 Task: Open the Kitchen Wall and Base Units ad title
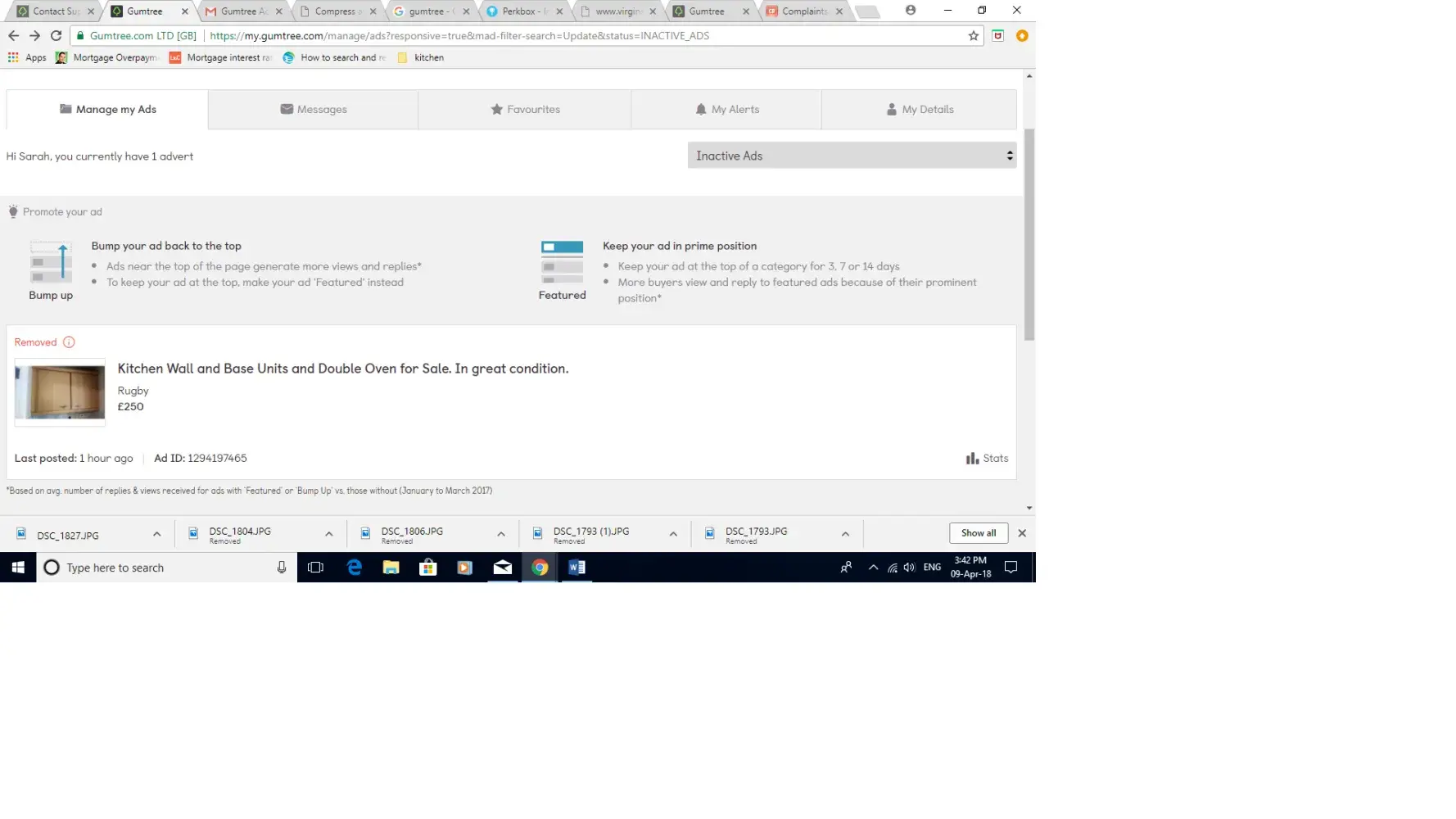click(x=343, y=369)
